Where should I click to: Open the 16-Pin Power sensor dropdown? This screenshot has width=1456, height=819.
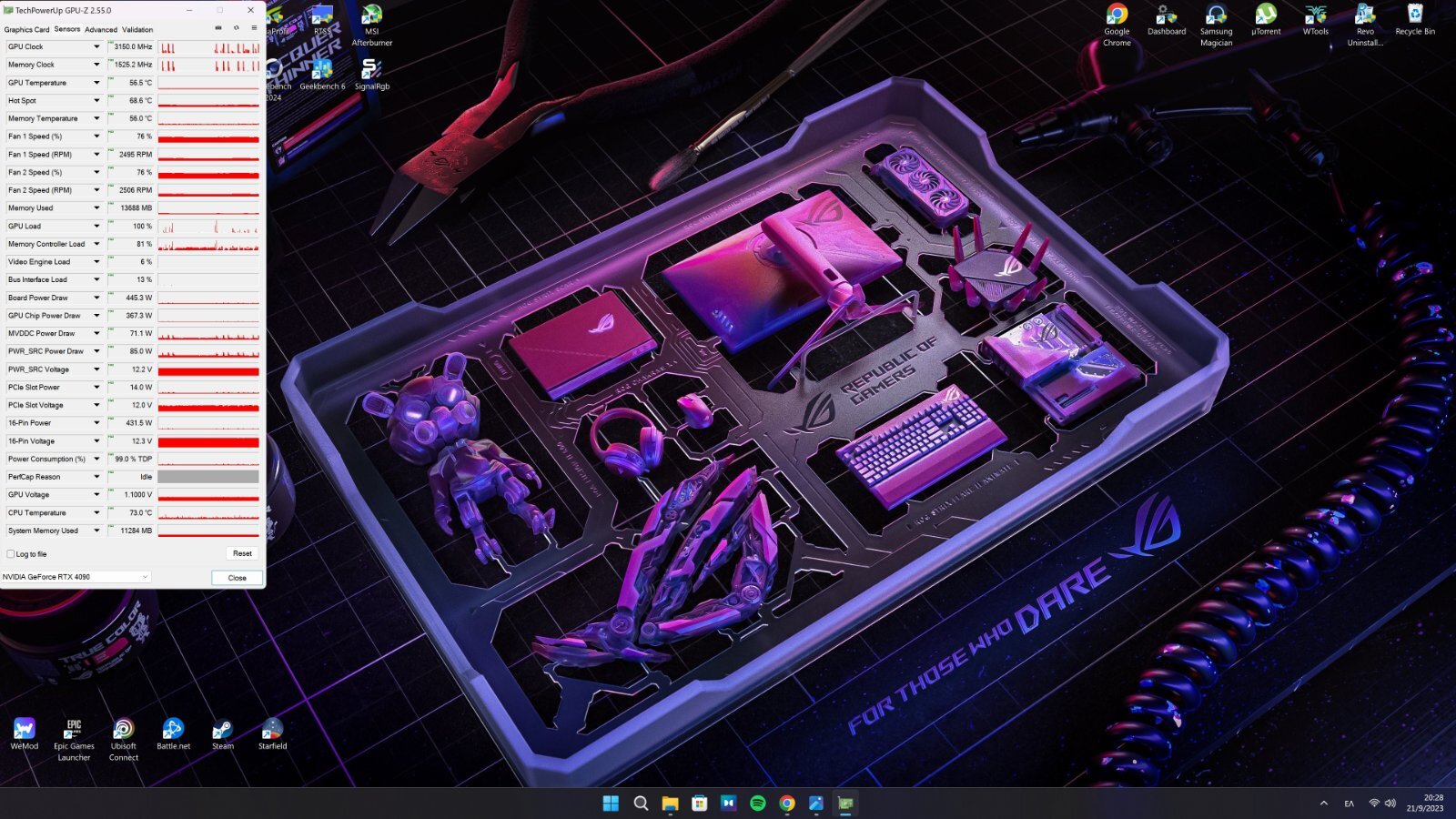coord(96,423)
